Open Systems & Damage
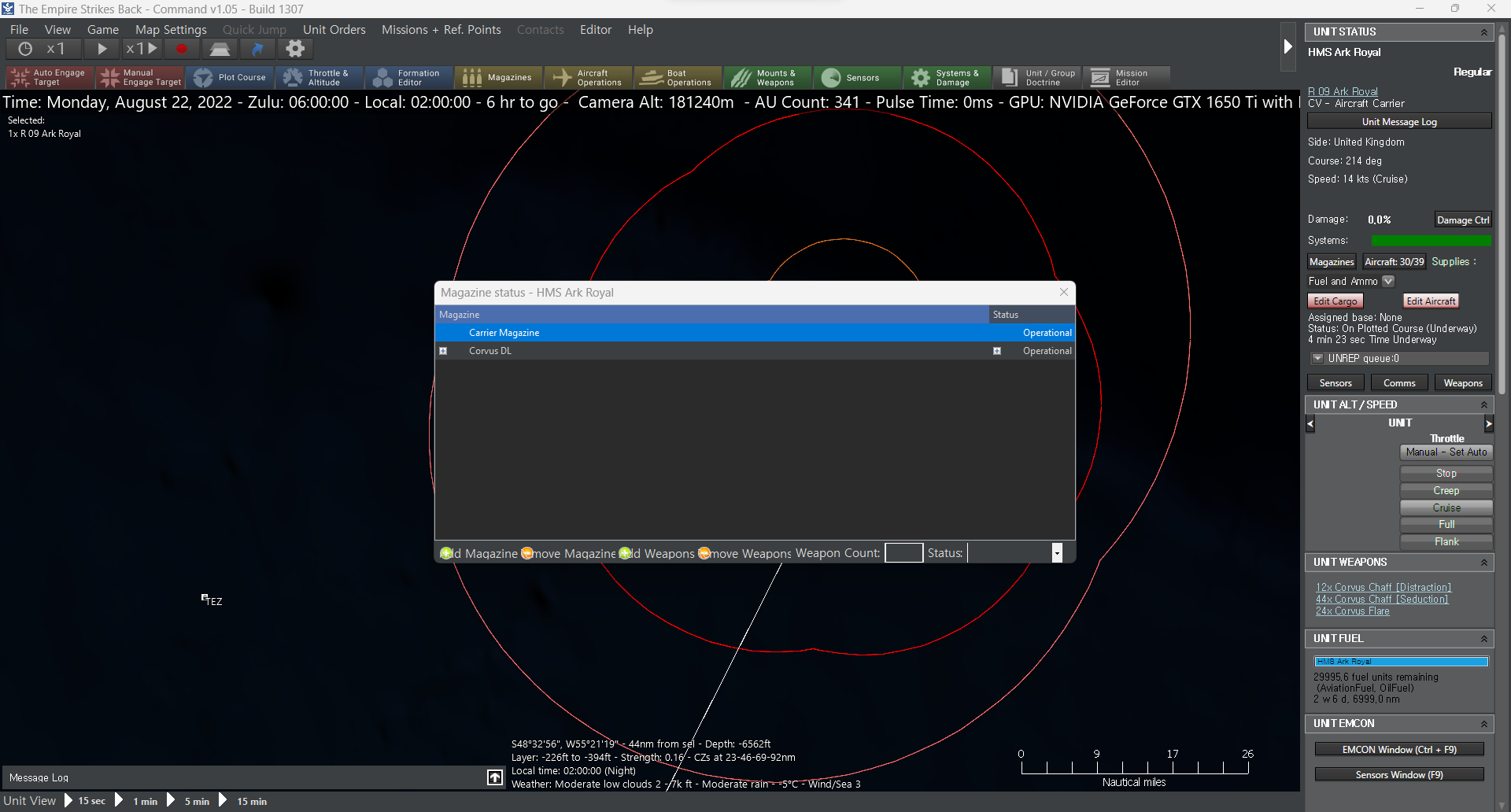 click(x=948, y=77)
